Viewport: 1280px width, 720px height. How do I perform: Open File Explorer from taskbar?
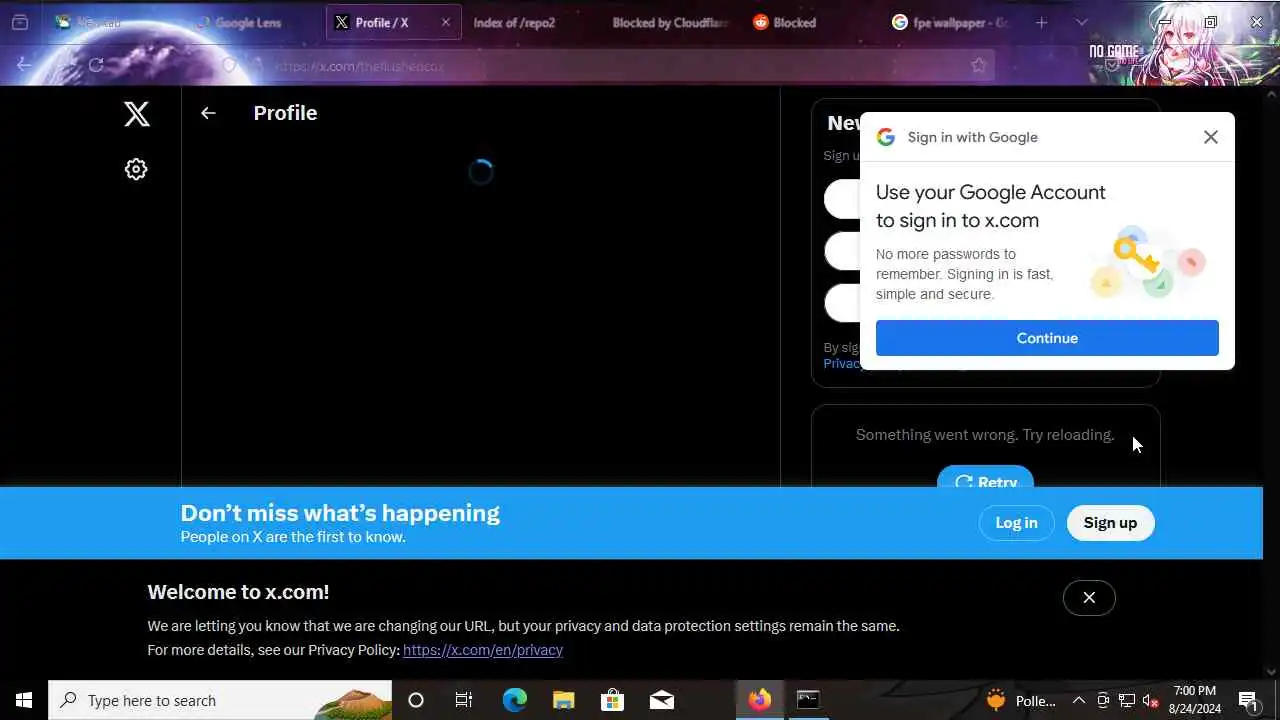coord(563,700)
